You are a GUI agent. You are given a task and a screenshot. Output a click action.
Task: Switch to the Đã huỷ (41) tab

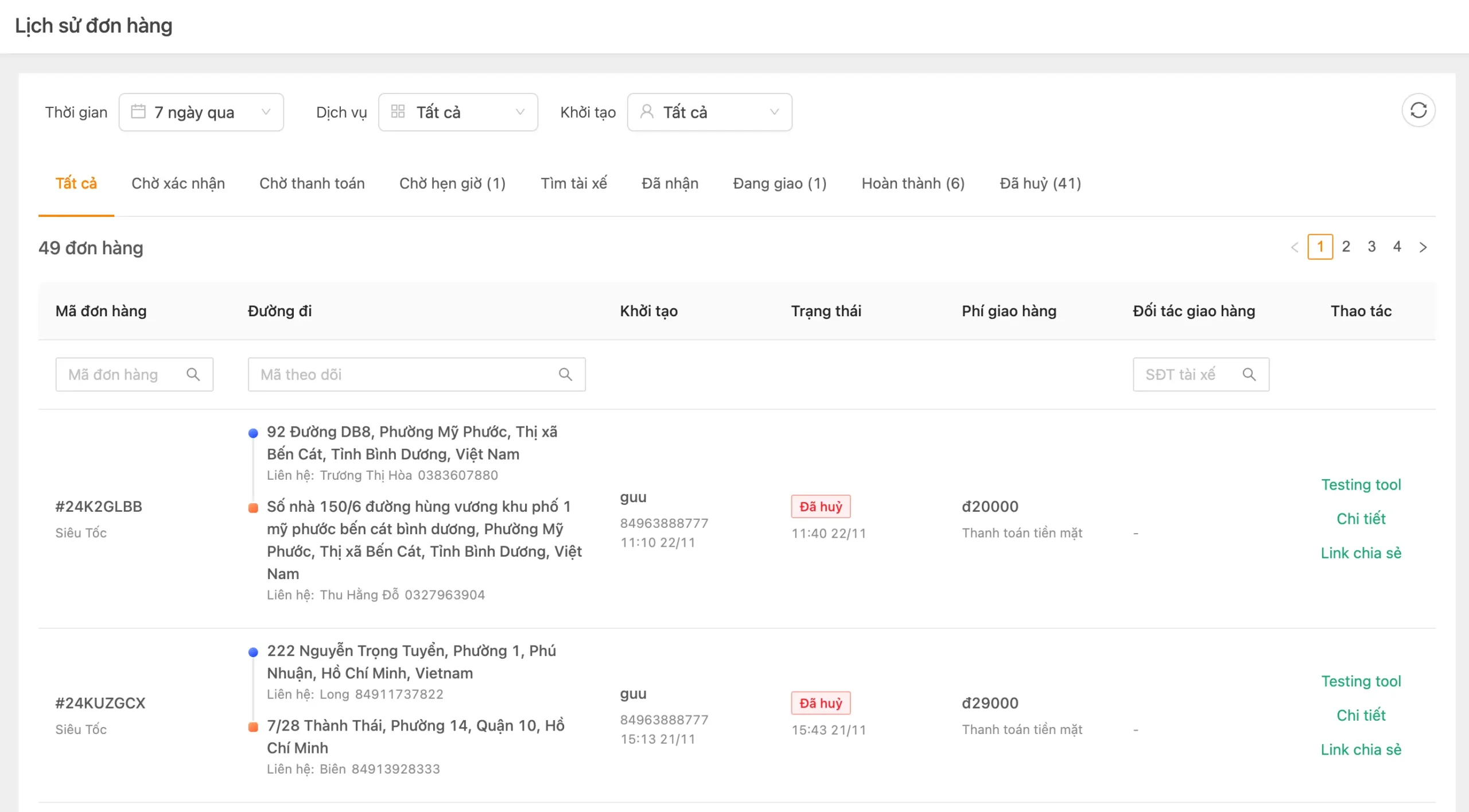(x=1040, y=184)
